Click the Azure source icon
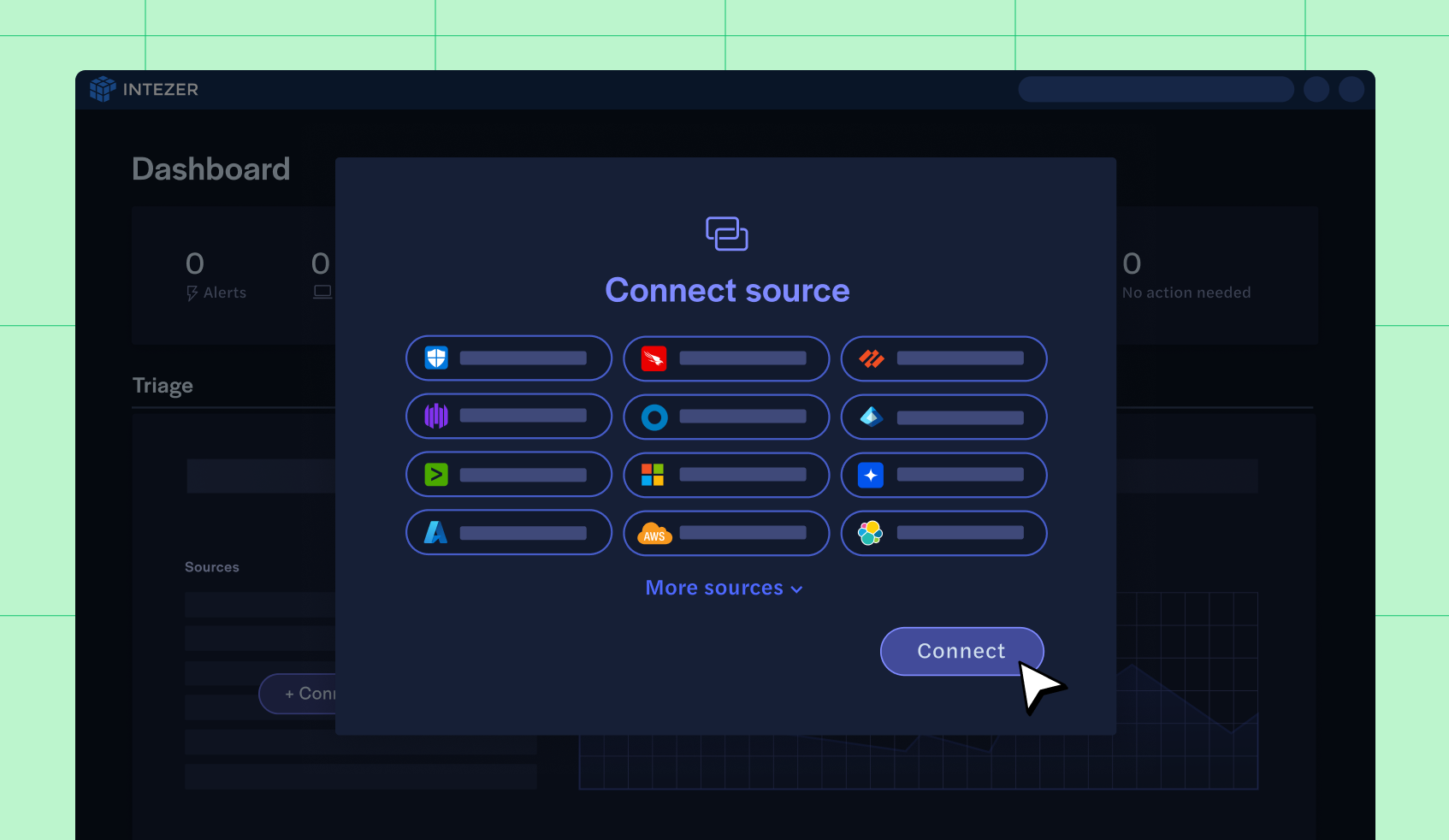The width and height of the screenshot is (1449, 840). coord(435,532)
